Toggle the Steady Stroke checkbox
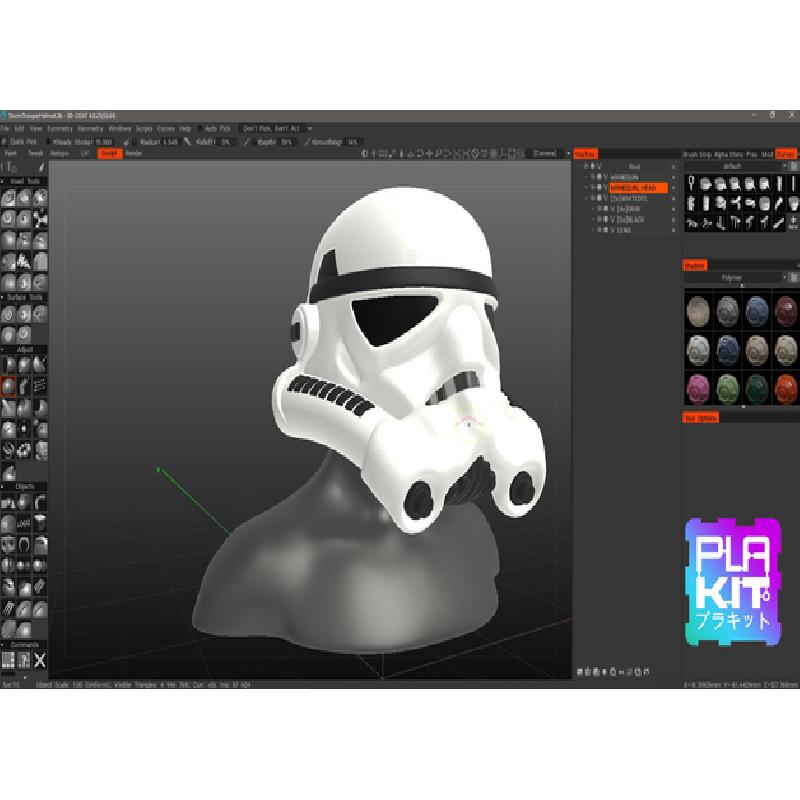This screenshot has width=800, height=800. tap(49, 142)
